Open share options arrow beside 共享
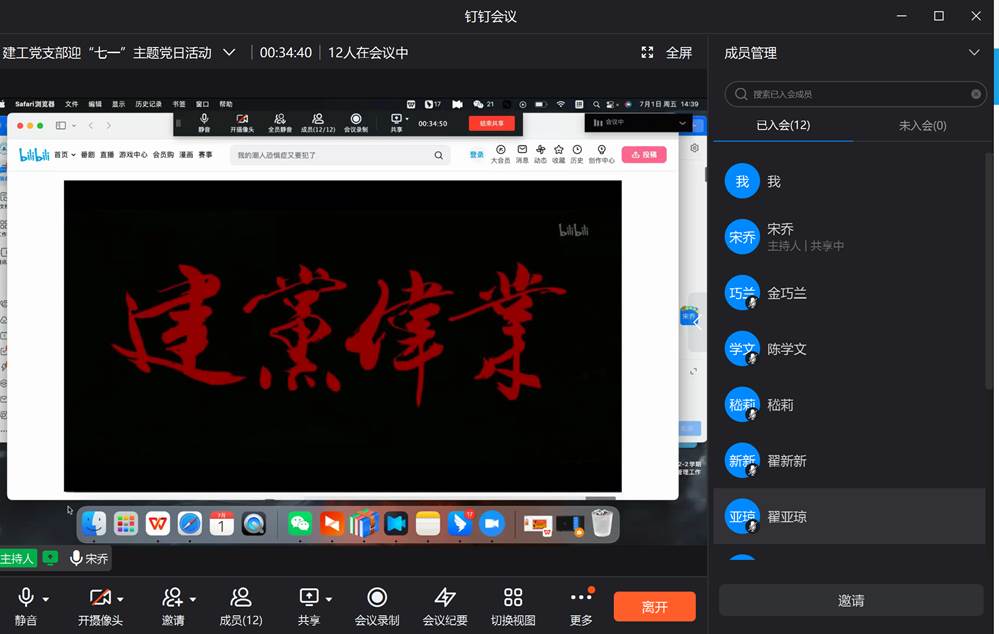Viewport: 999px width, 634px height. pos(329,599)
